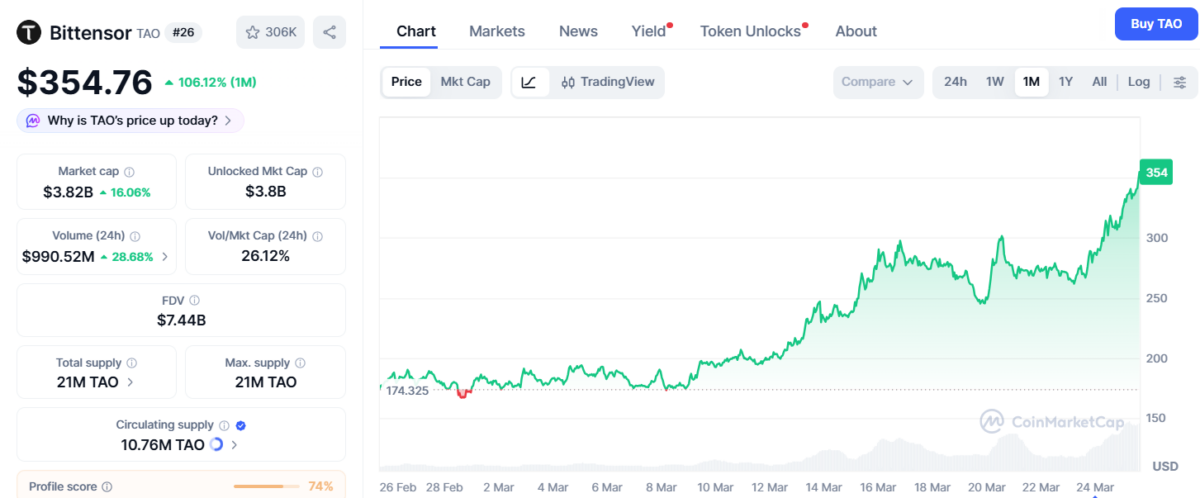Open the Markets tab

(x=497, y=31)
